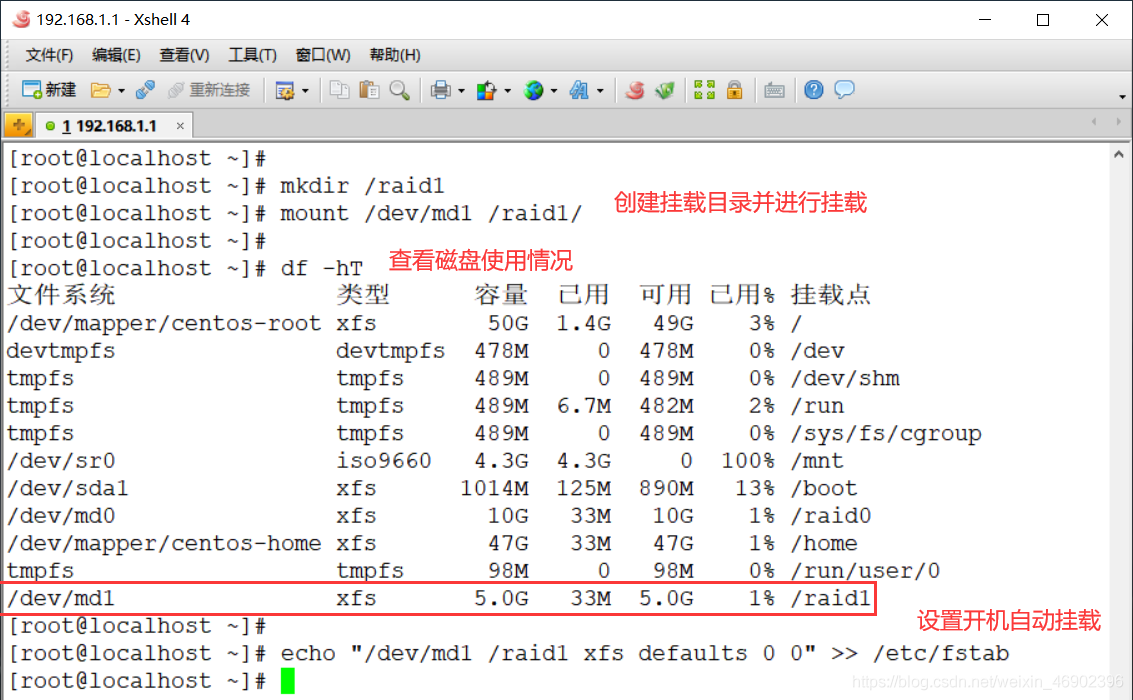1133x700 pixels.
Task: Click the keyboard icon in toolbar
Action: pyautogui.click(x=774, y=90)
